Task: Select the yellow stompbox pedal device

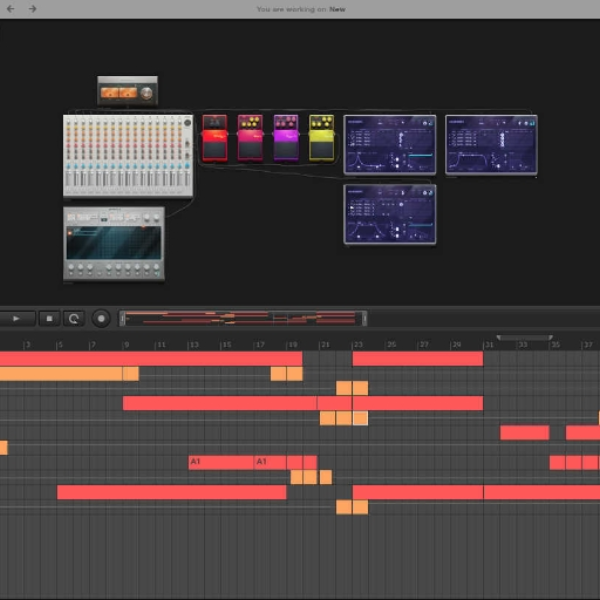Action: click(x=321, y=138)
